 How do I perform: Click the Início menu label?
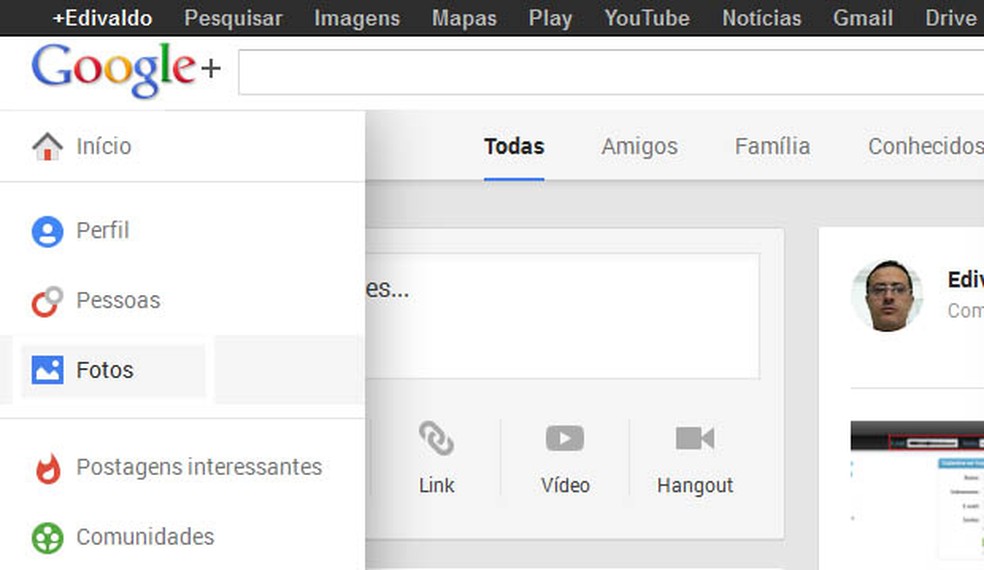[x=104, y=146]
